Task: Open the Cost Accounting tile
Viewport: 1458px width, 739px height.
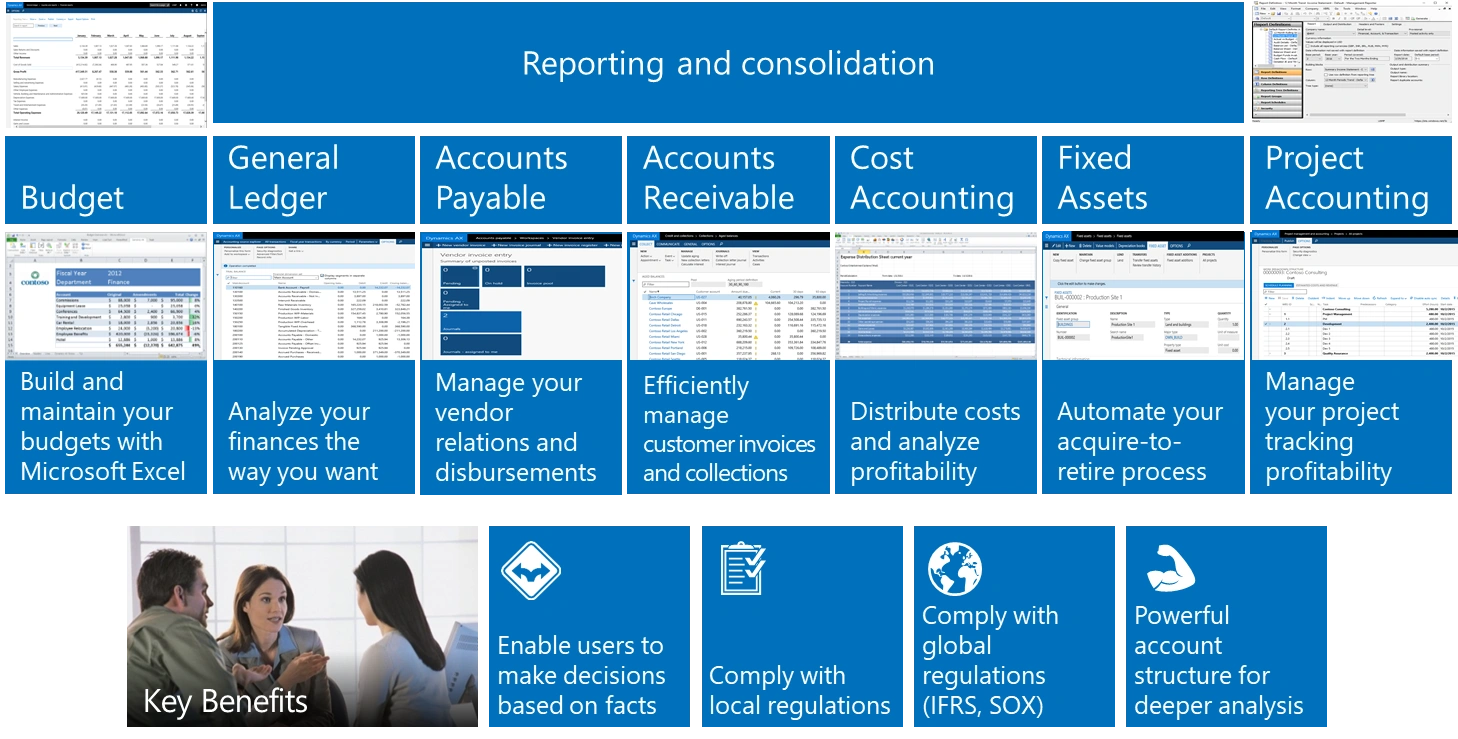Action: pos(936,181)
